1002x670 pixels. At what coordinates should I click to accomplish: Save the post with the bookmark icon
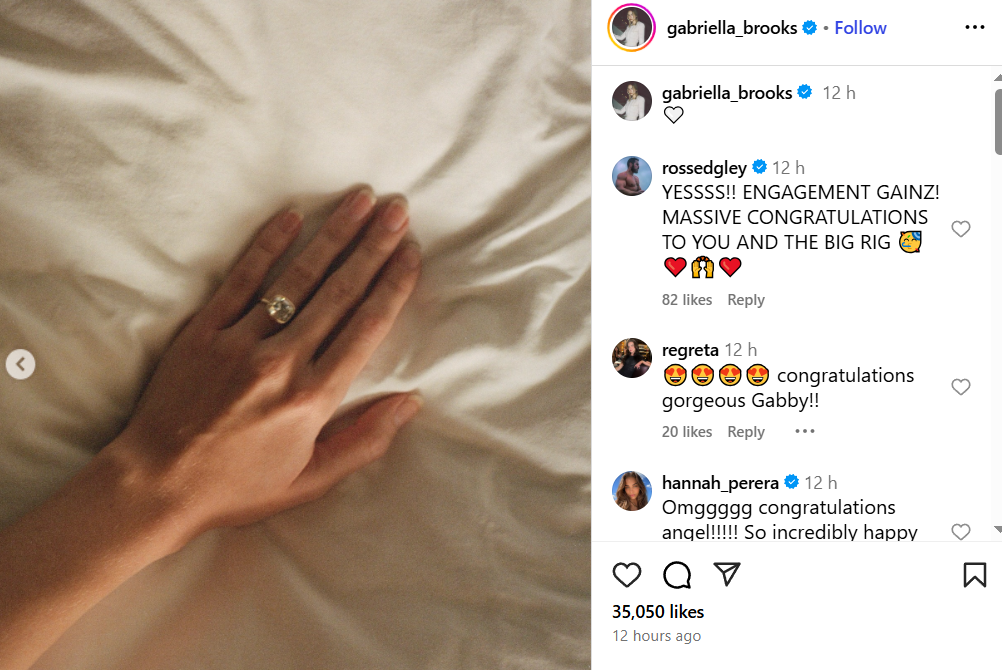coord(975,575)
